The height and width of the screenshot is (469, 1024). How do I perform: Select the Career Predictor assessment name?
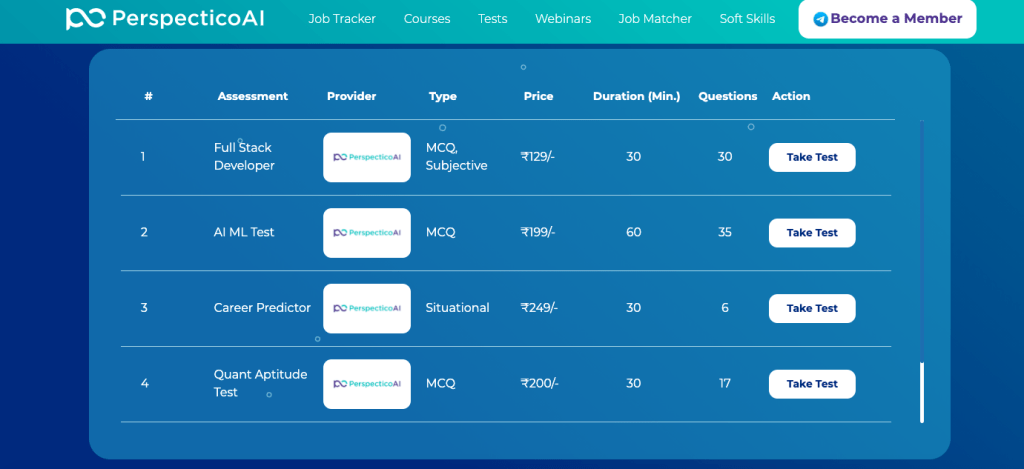click(x=263, y=308)
